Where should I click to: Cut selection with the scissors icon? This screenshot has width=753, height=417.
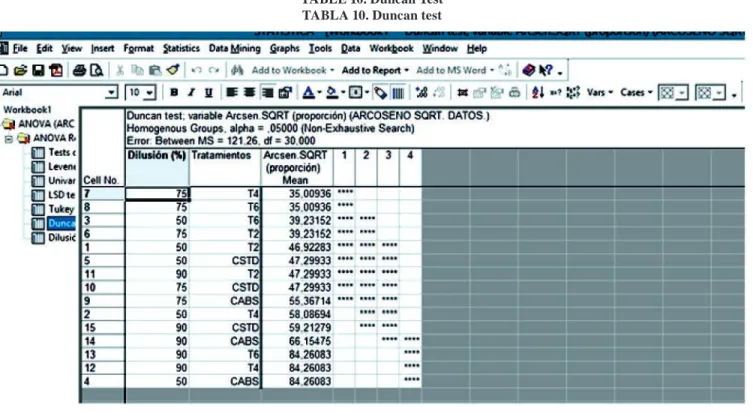120,71
